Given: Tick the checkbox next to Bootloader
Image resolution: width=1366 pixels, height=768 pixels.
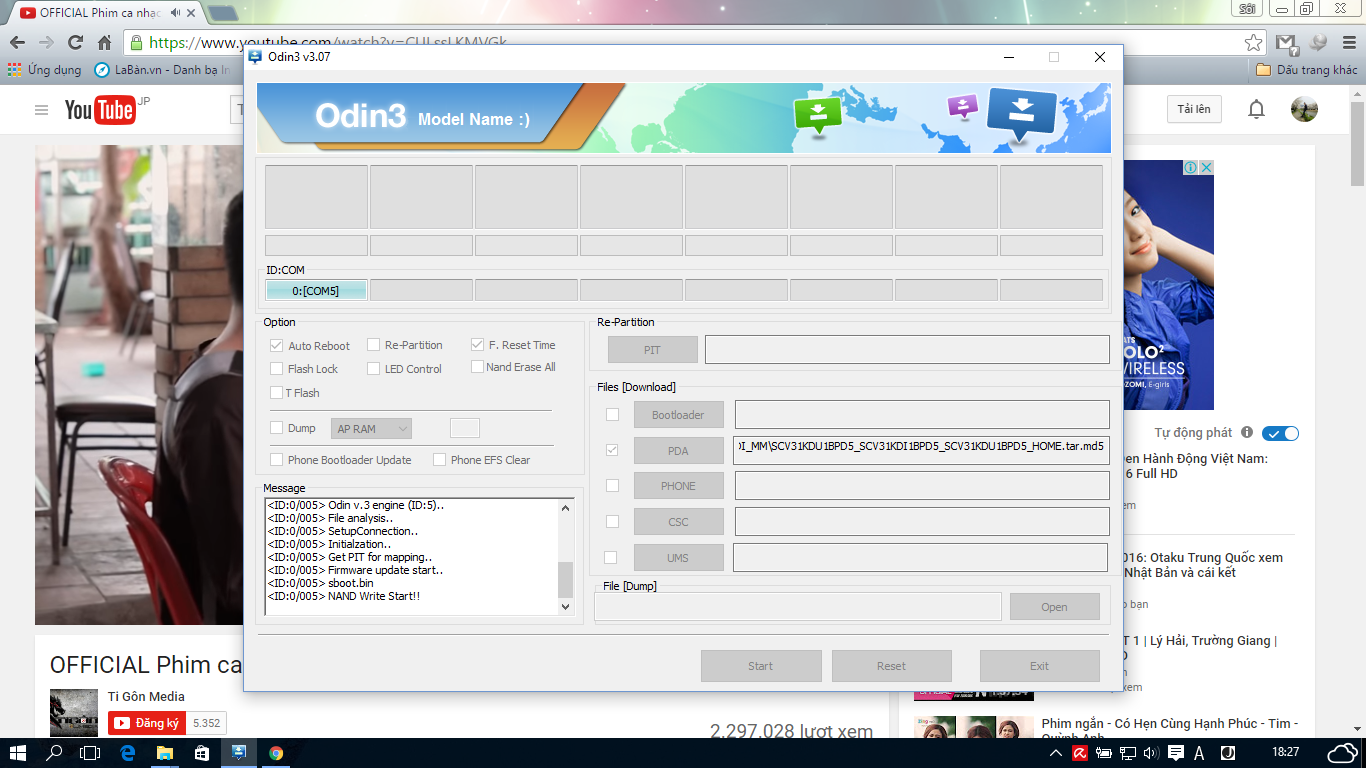Looking at the screenshot, I should pos(612,415).
